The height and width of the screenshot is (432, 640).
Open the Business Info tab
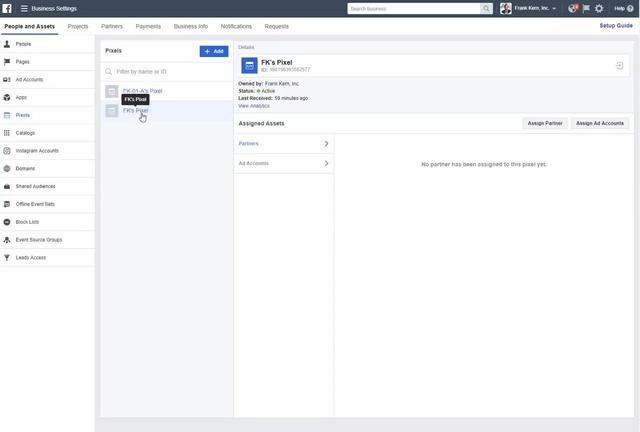(x=191, y=27)
